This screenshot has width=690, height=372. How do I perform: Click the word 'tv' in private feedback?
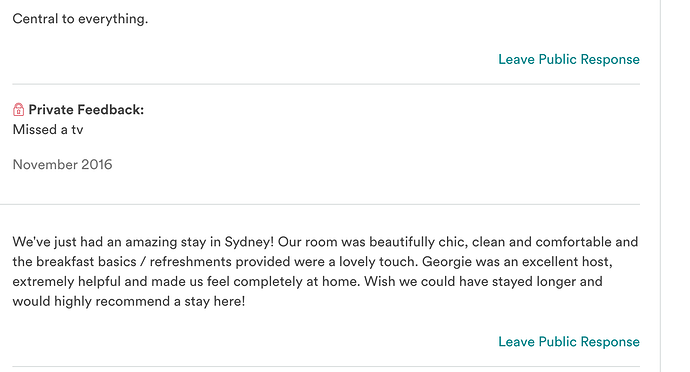[77, 129]
